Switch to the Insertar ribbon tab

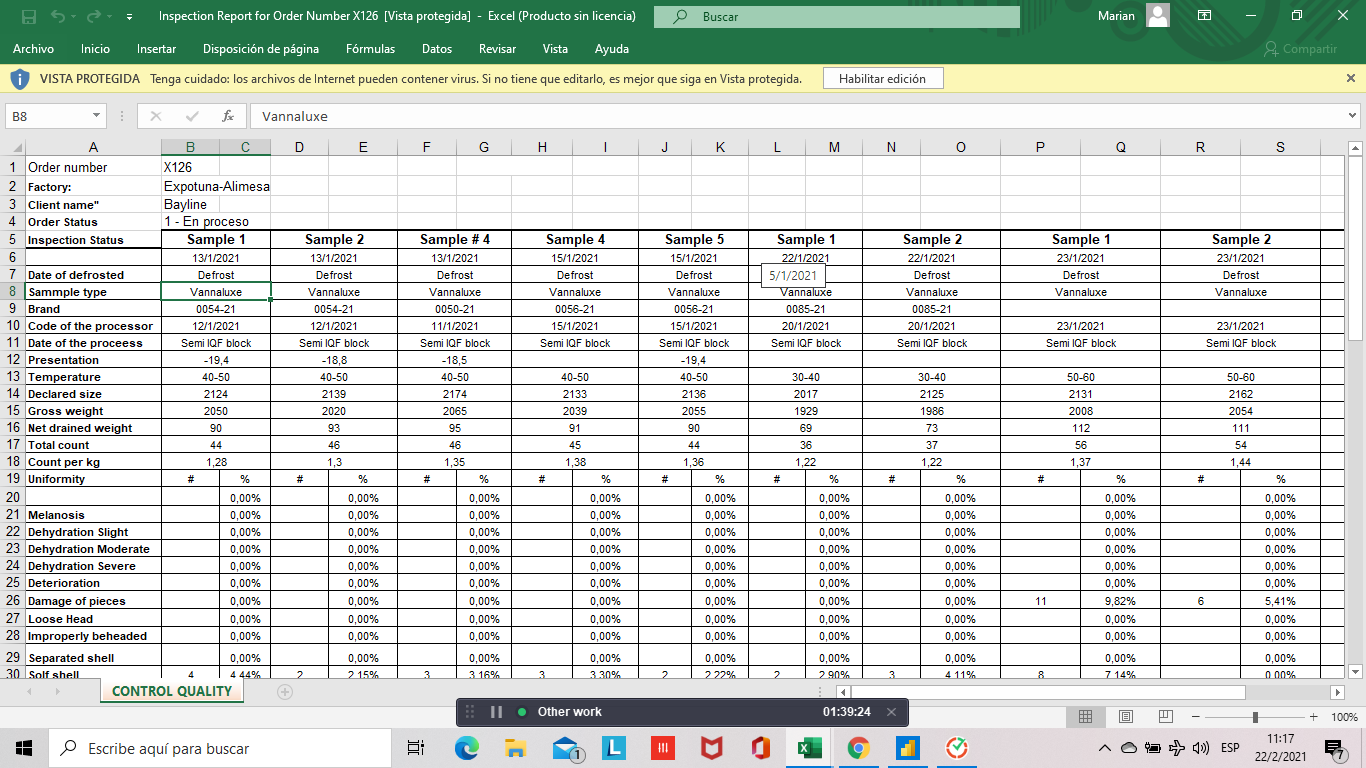[x=157, y=49]
